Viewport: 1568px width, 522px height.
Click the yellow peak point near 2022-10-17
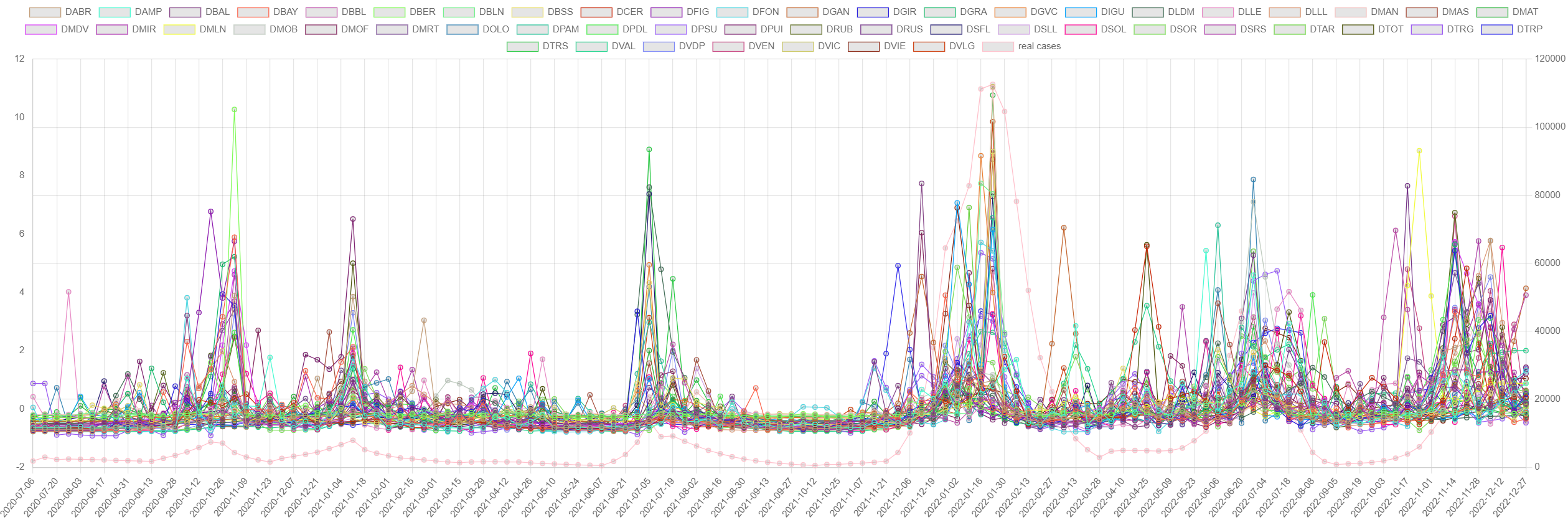1419,151
